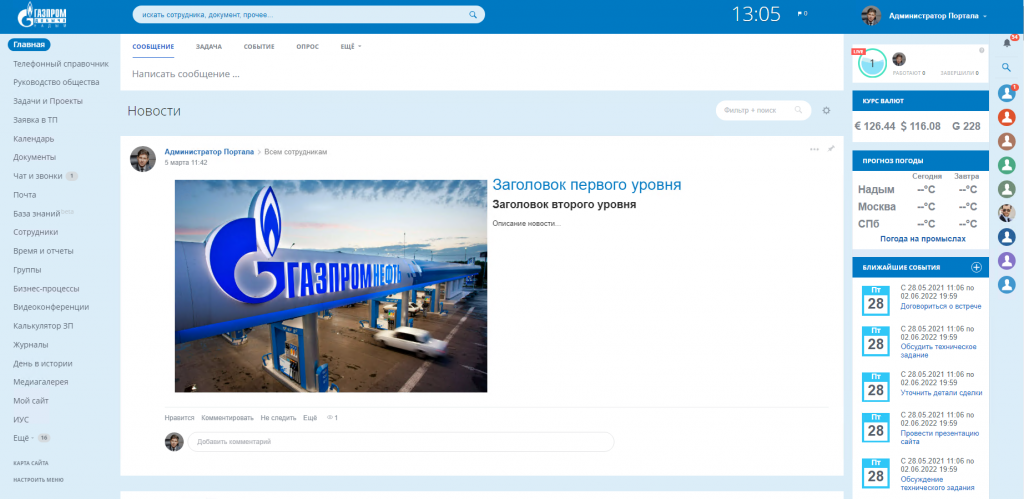Viewport: 1024px width, 499px height.
Task: Open the purple contact avatar
Action: [x=1006, y=261]
